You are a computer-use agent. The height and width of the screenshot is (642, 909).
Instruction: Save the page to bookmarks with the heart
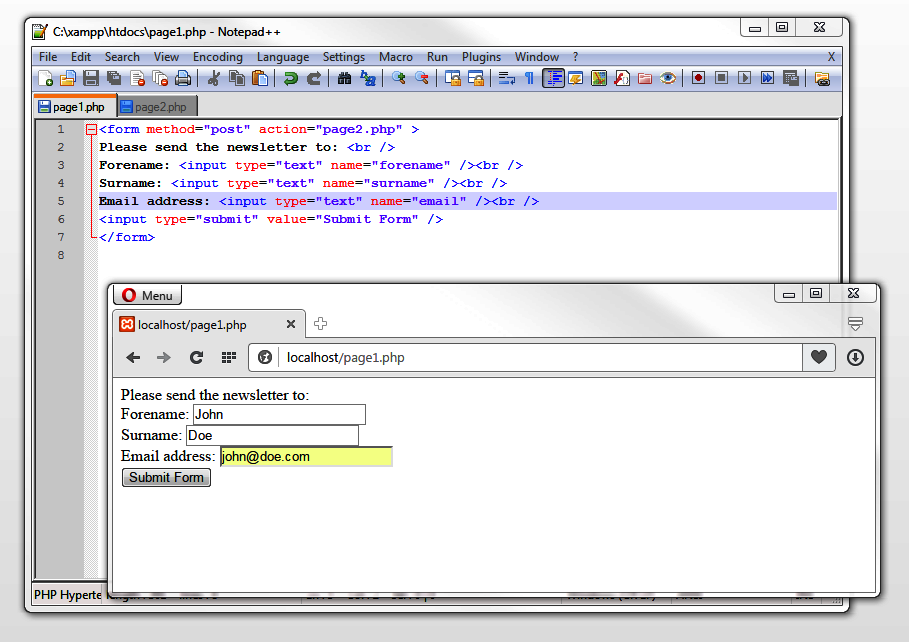(x=818, y=357)
